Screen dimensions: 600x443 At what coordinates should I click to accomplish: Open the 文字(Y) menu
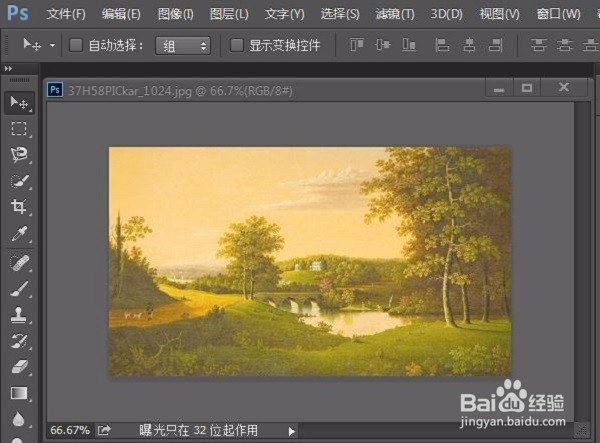(284, 14)
